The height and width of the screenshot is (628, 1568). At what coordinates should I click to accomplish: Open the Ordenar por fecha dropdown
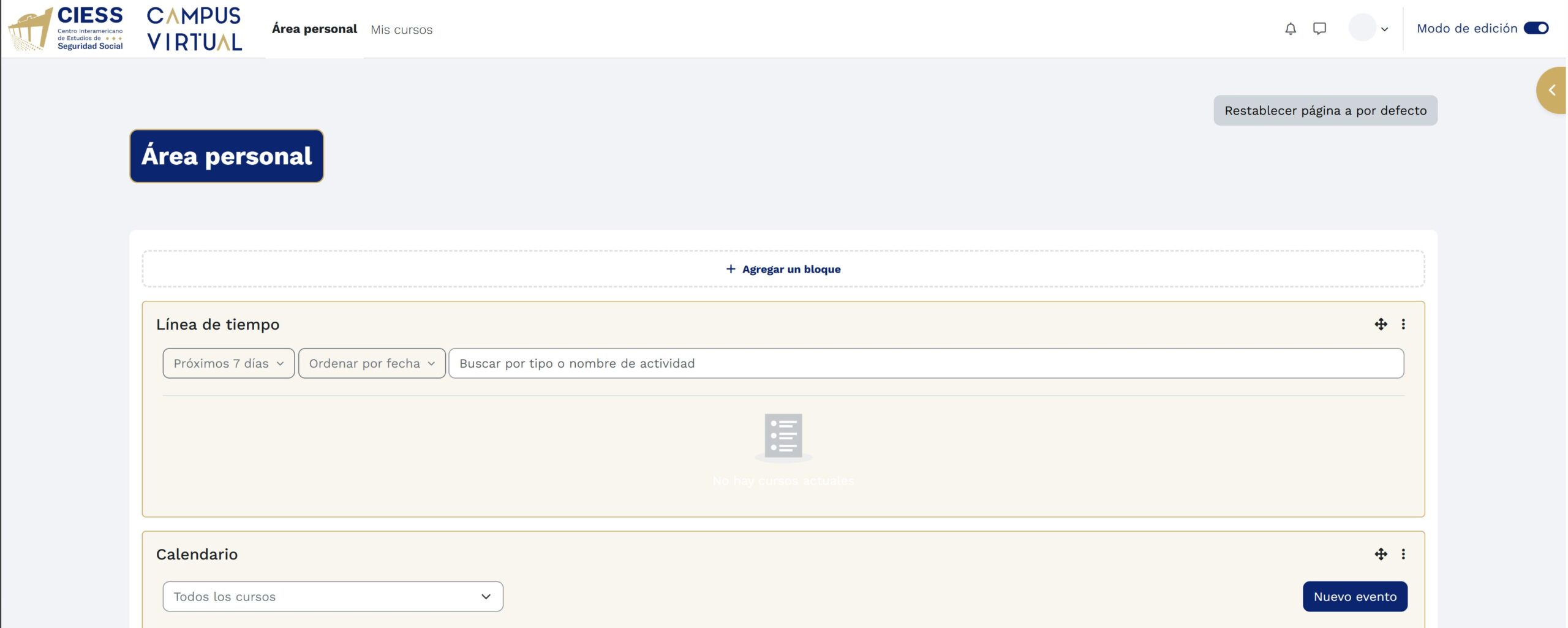(x=371, y=363)
